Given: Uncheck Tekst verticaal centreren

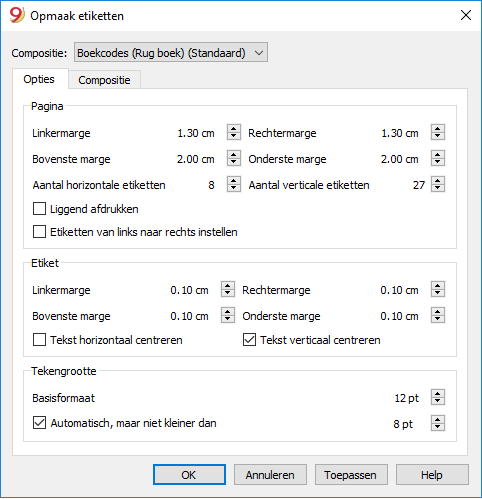Looking at the screenshot, I should coord(249,340).
